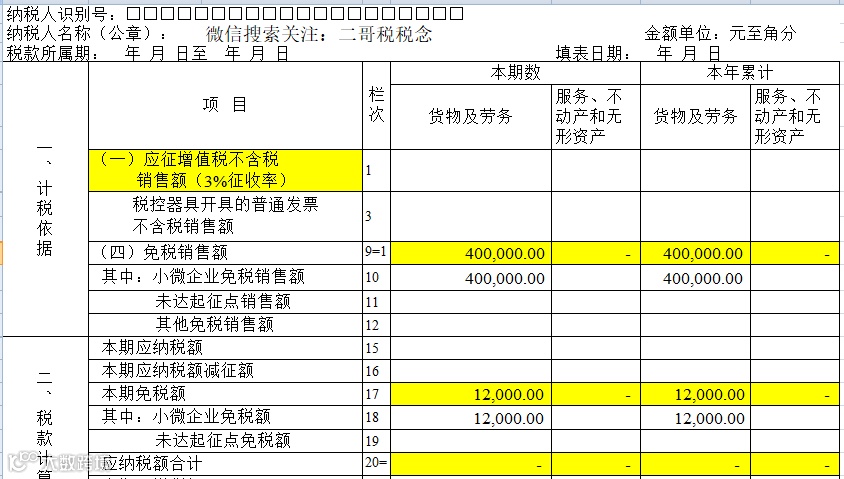Select empty row 1 本期数 货物及劳务 cell
844x479 pixels.
point(471,171)
